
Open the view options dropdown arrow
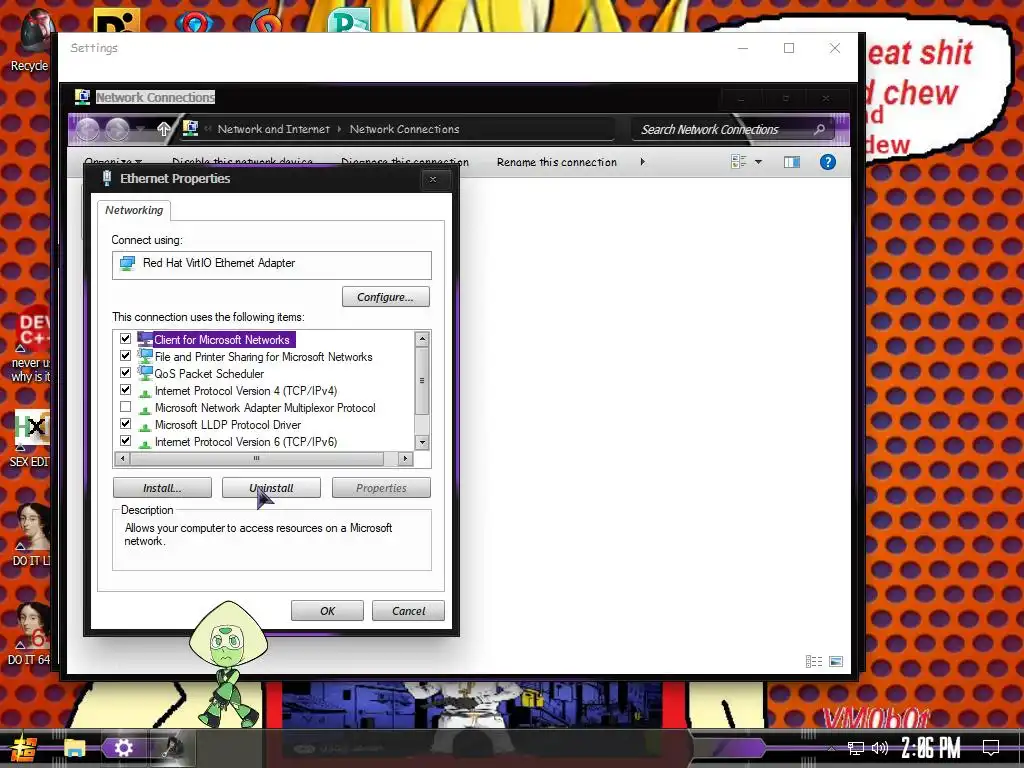click(x=758, y=162)
